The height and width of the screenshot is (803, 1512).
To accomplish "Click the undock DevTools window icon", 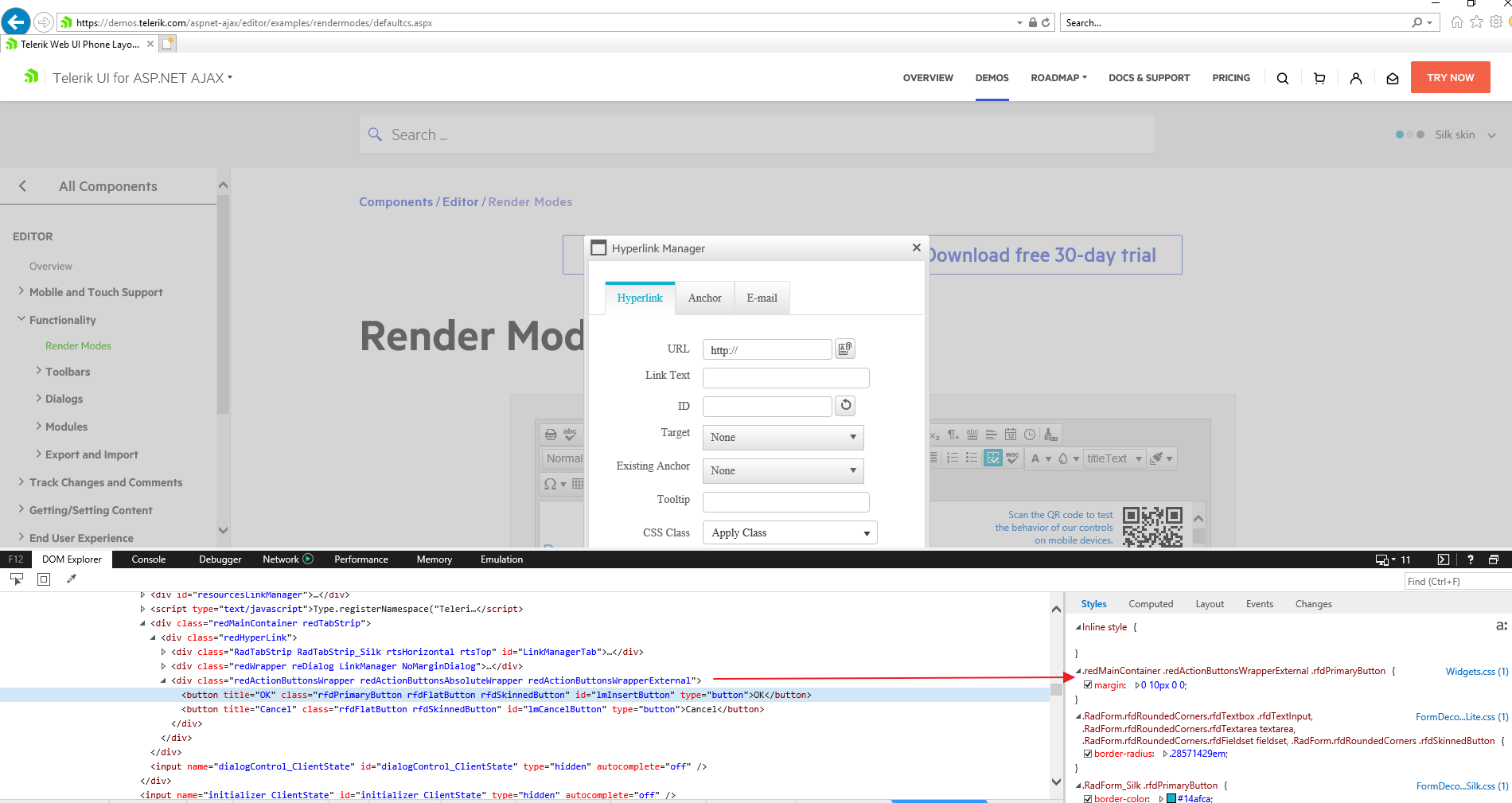I will 1494,559.
